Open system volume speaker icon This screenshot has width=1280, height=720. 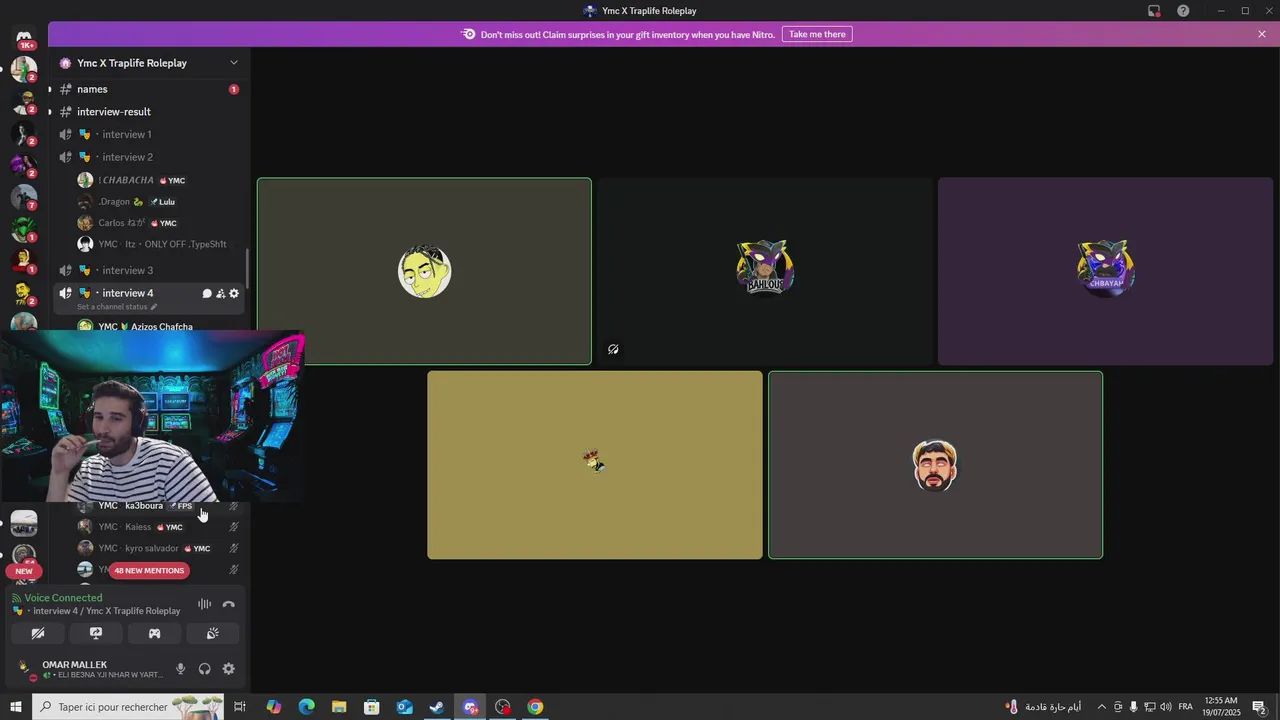tap(1166, 707)
